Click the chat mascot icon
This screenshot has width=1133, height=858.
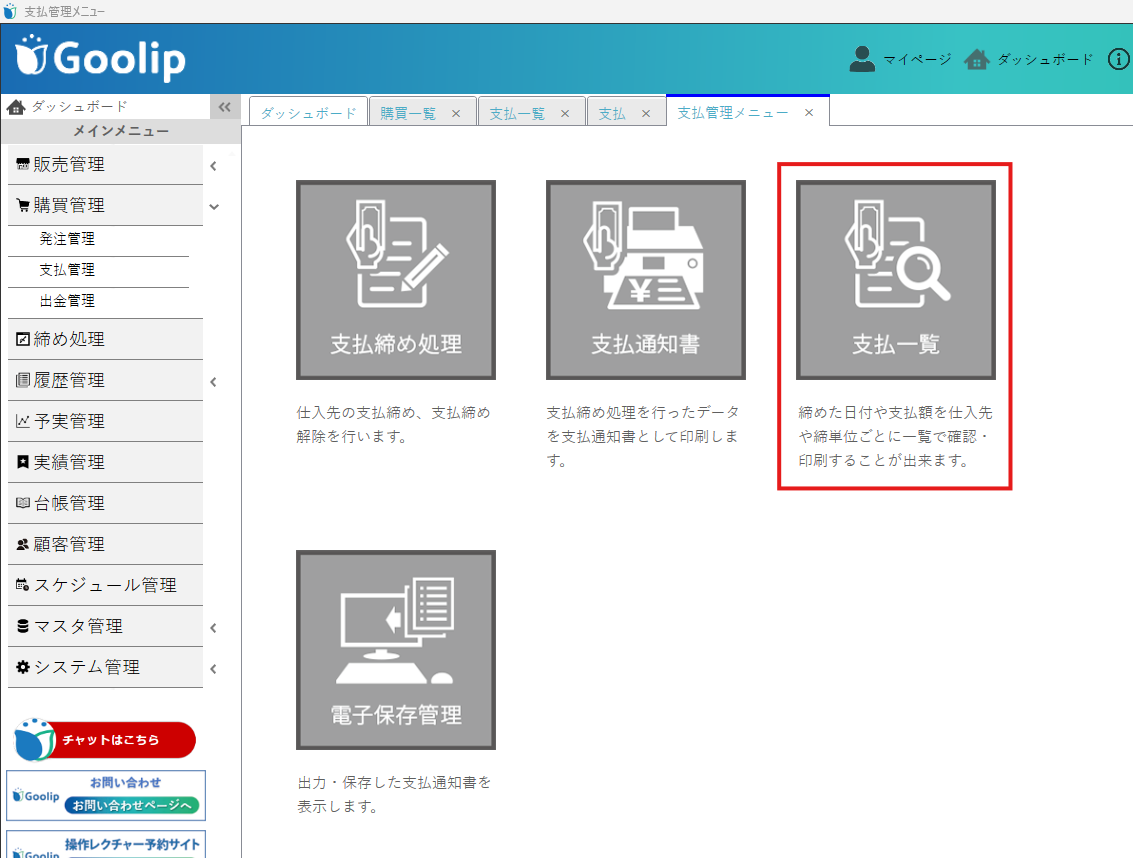pos(35,739)
